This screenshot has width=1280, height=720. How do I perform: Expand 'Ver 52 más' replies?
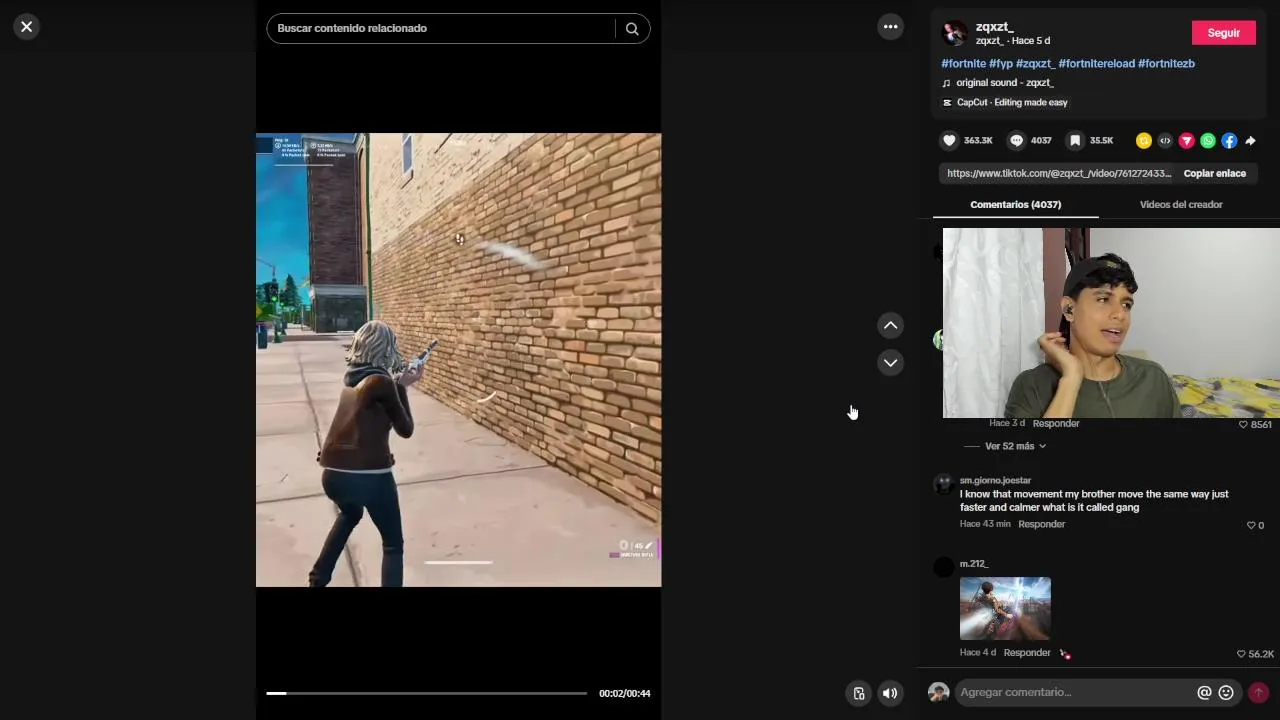1015,446
